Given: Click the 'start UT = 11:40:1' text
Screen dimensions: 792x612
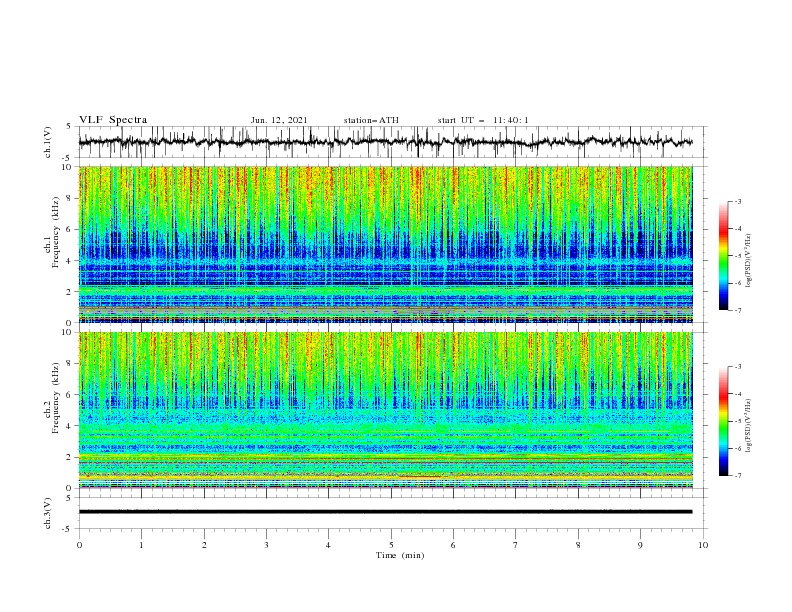Looking at the screenshot, I should point(483,120).
